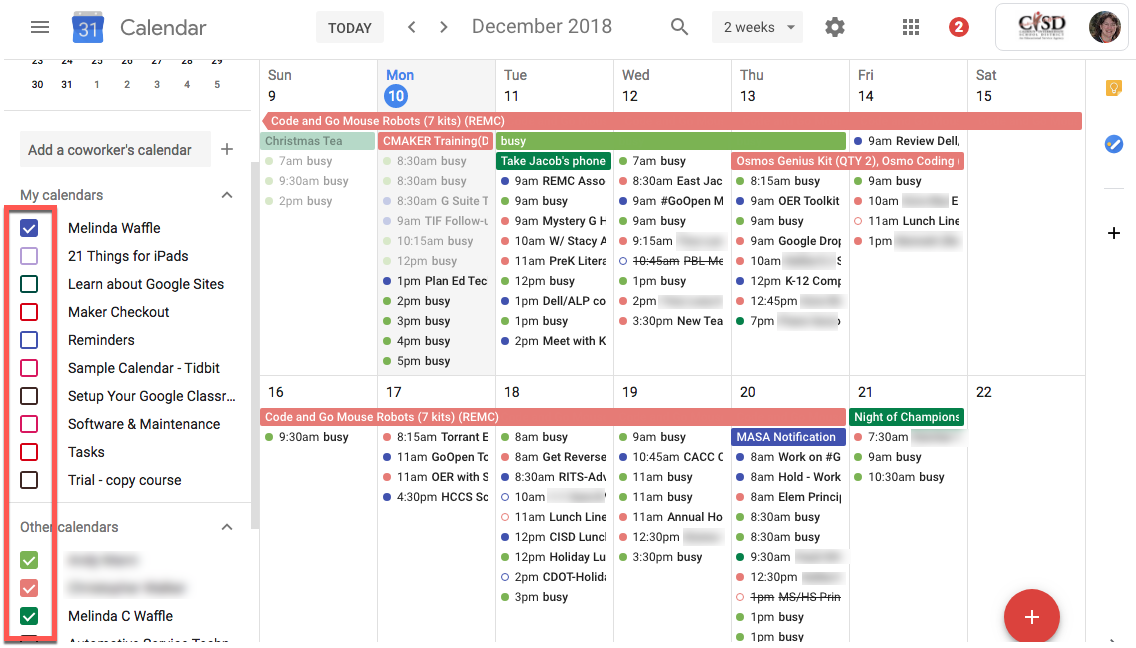This screenshot has width=1136, height=648.
Task: Open Tasks in the side panel
Action: pyautogui.click(x=1113, y=144)
